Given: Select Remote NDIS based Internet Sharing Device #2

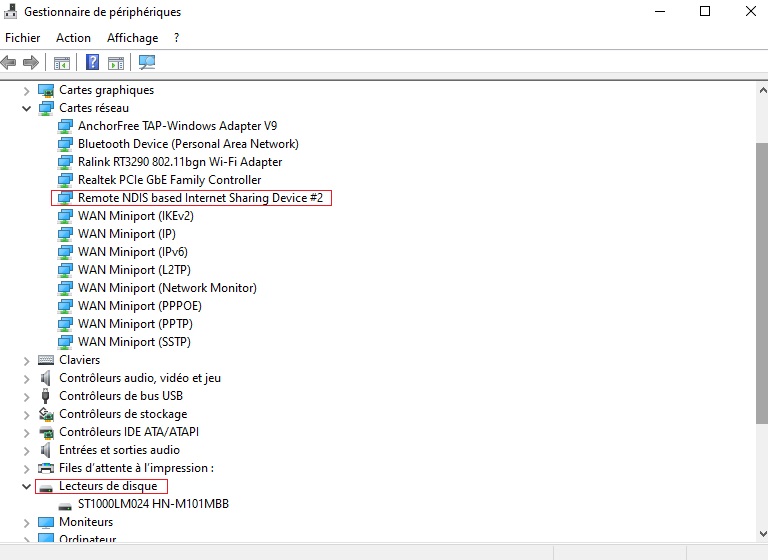Looking at the screenshot, I should coord(200,198).
